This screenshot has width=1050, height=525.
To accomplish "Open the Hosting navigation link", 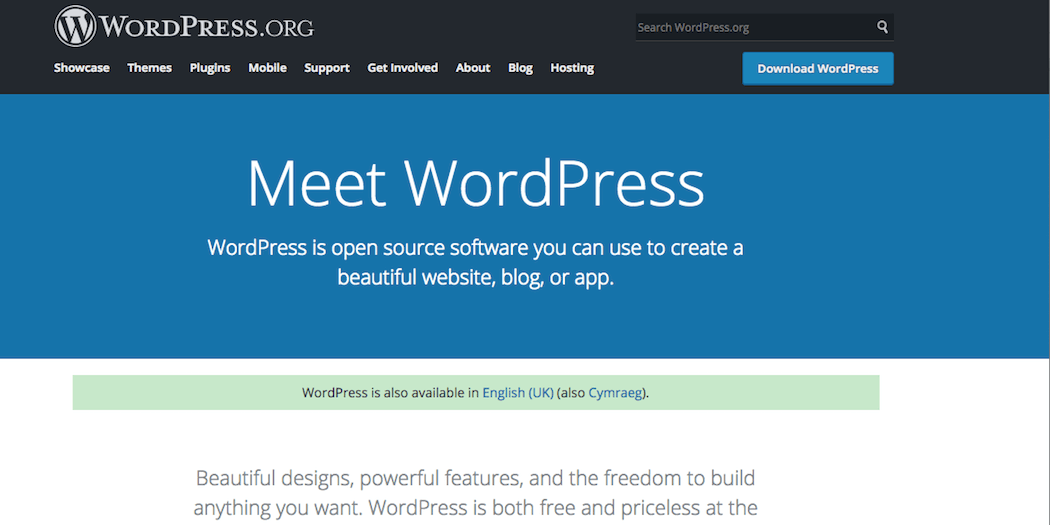I will tap(572, 68).
